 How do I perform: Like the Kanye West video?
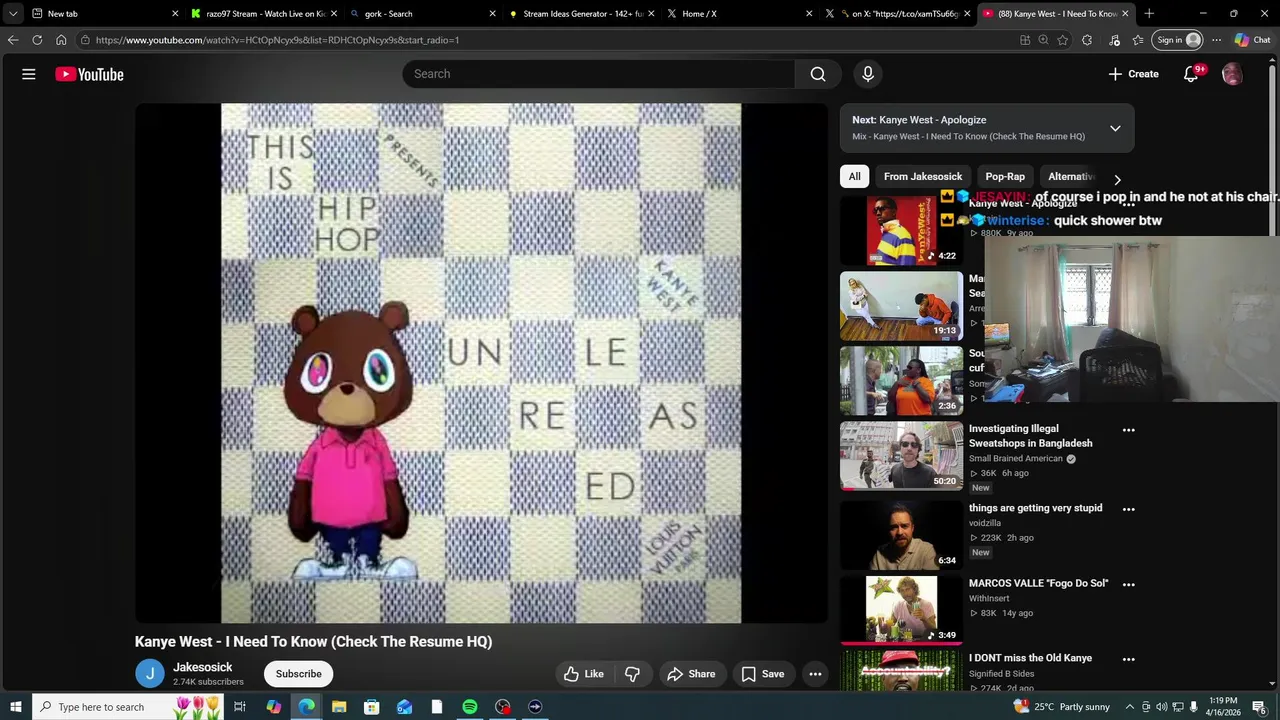(584, 674)
